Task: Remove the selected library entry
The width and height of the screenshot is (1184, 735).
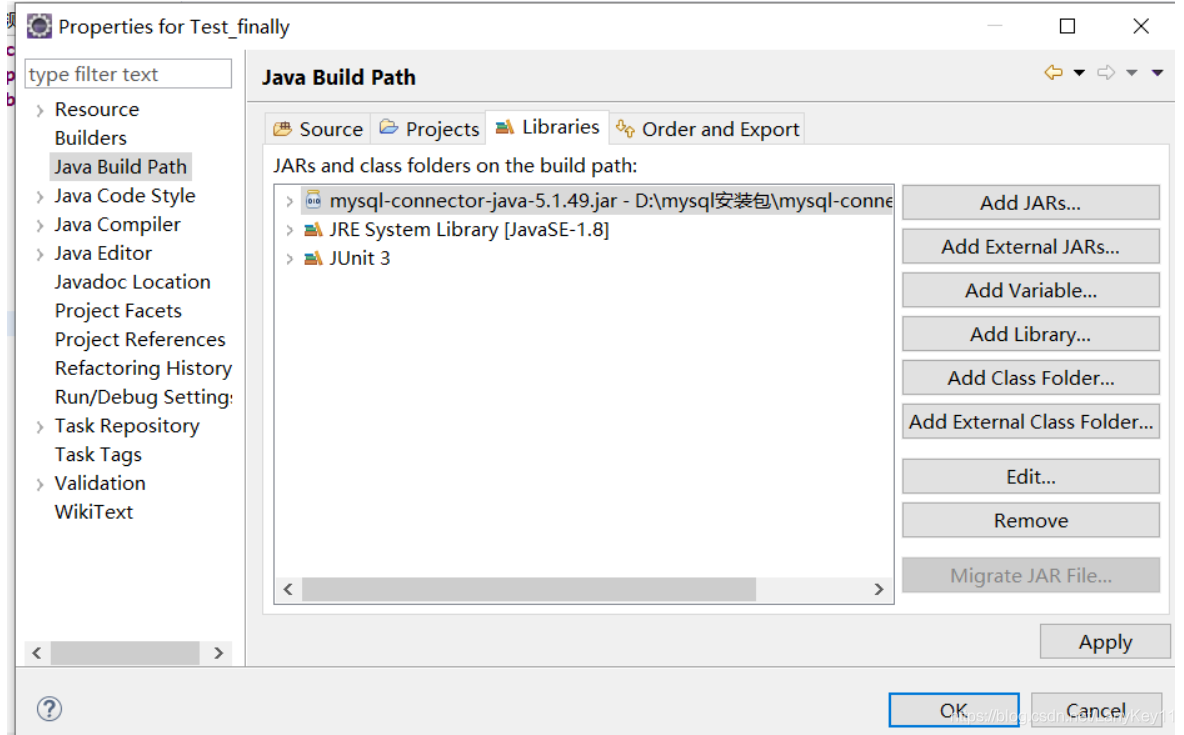Action: tap(1031, 520)
